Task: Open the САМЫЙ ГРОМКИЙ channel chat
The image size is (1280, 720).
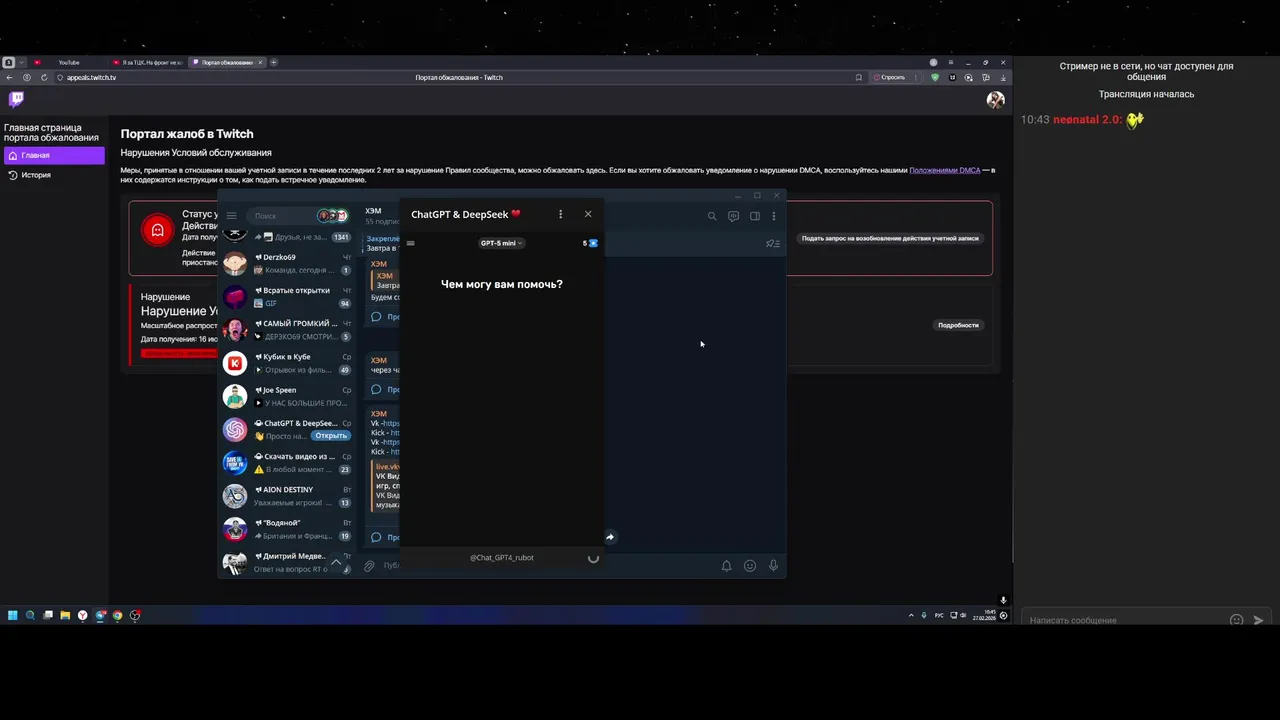Action: pos(287,330)
